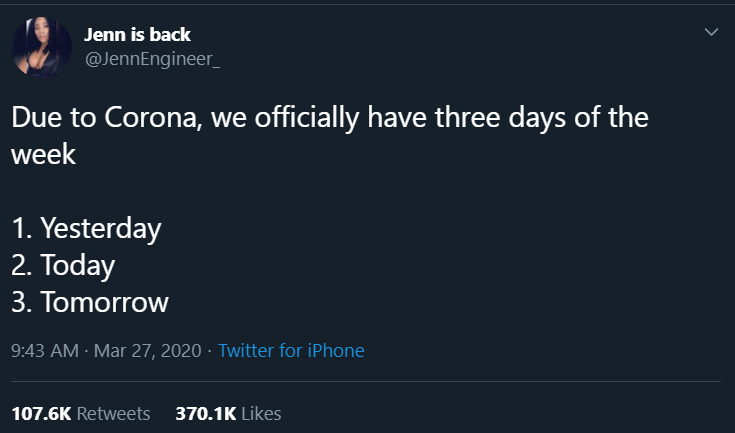Viewport: 735px width, 433px height.
Task: Click the "Retweets" label
Action: [113, 413]
